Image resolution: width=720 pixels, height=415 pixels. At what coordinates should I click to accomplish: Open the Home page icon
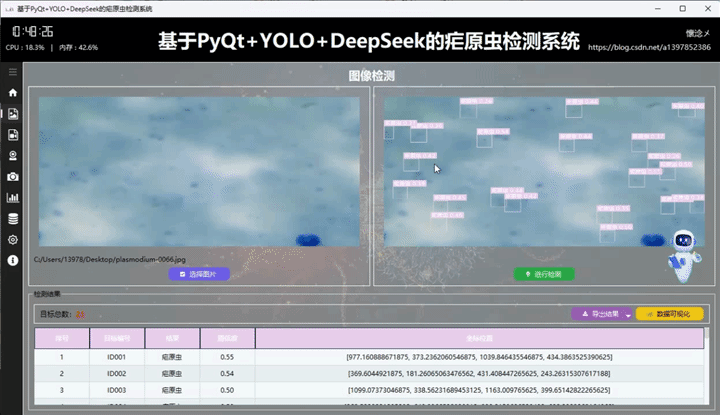pos(13,93)
